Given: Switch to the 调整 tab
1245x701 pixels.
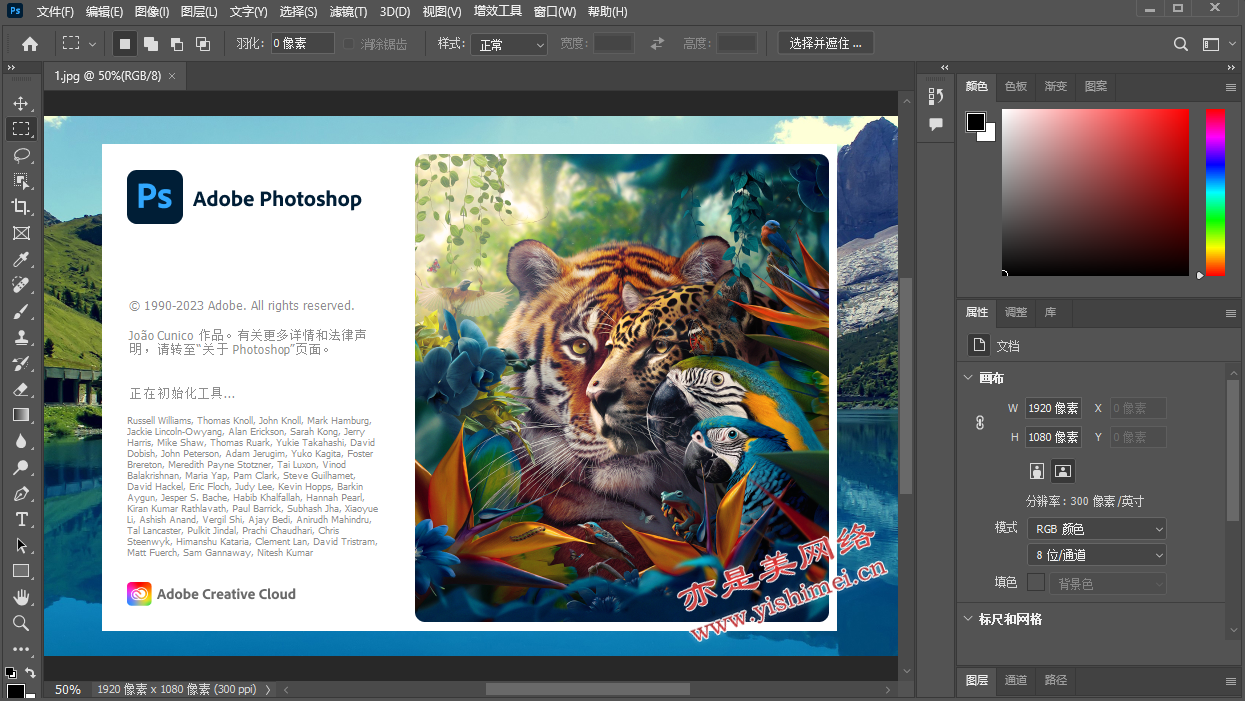Looking at the screenshot, I should tap(1016, 312).
